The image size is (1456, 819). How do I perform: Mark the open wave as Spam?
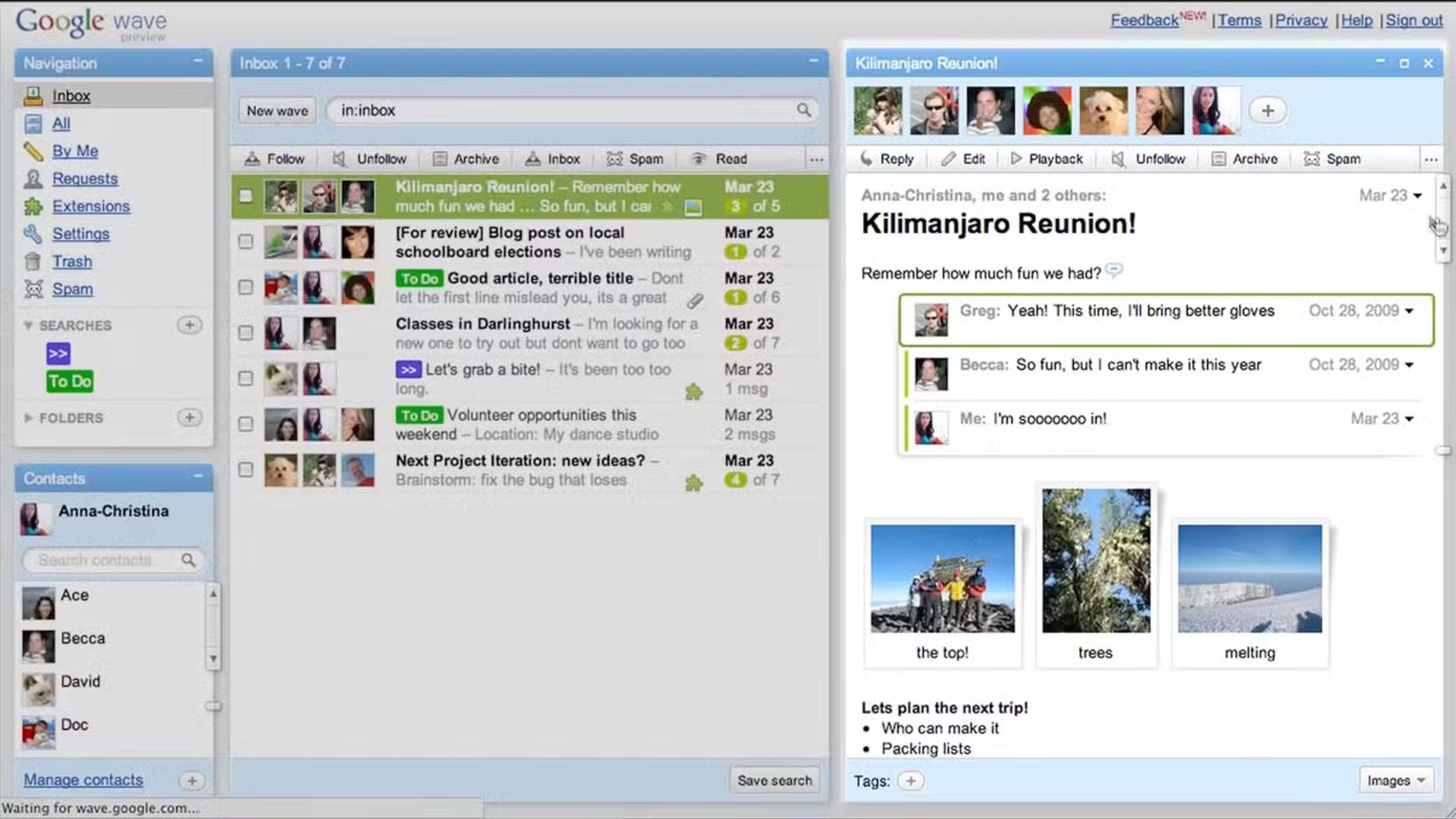pyautogui.click(x=1332, y=159)
